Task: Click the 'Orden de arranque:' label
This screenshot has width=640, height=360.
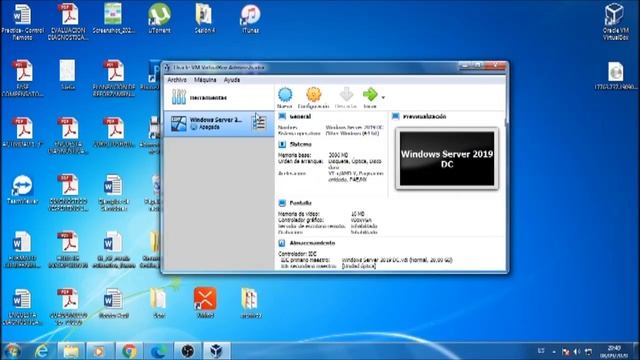Action: coord(301,161)
